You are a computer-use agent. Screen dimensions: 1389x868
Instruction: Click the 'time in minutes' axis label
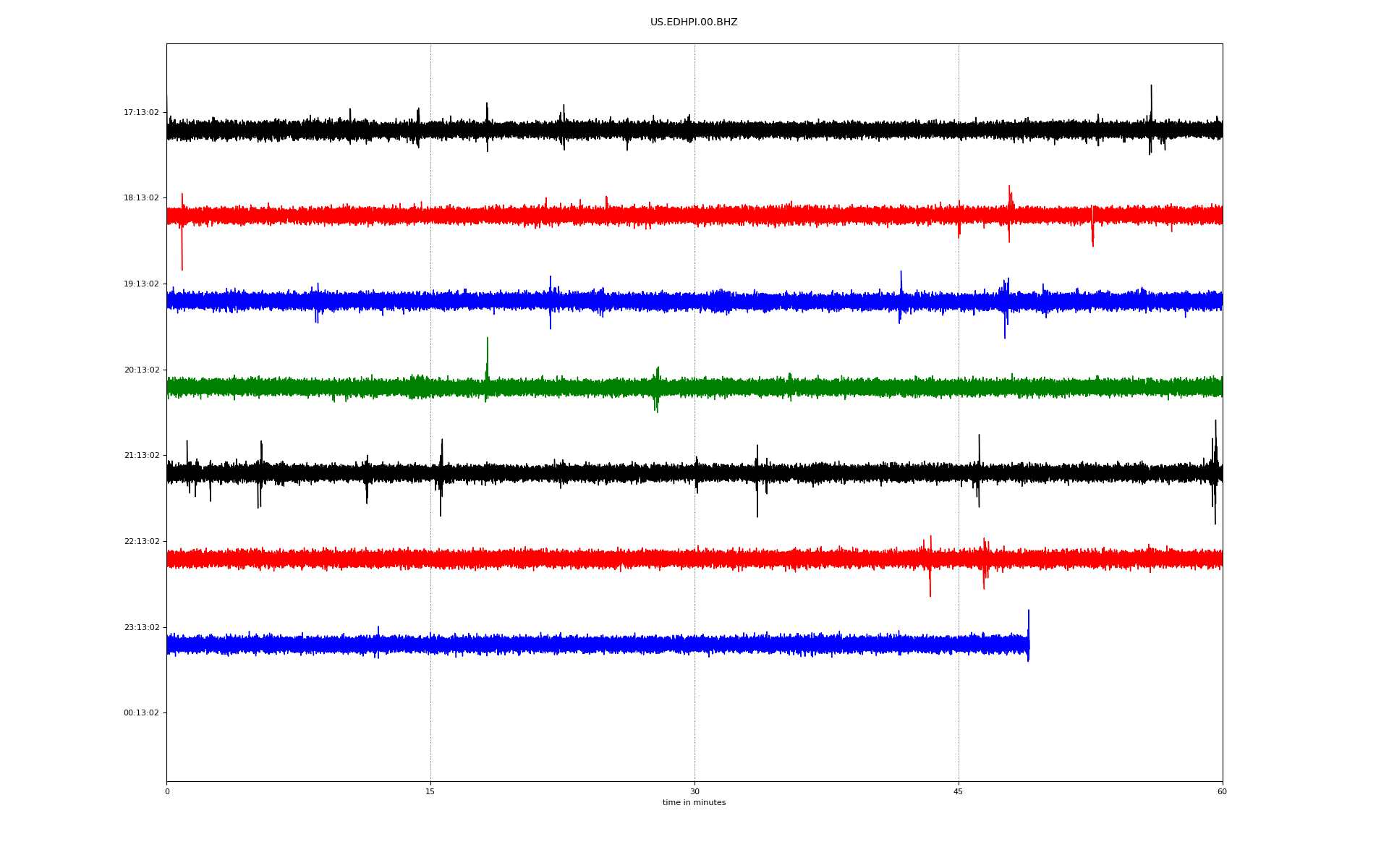coord(694,802)
